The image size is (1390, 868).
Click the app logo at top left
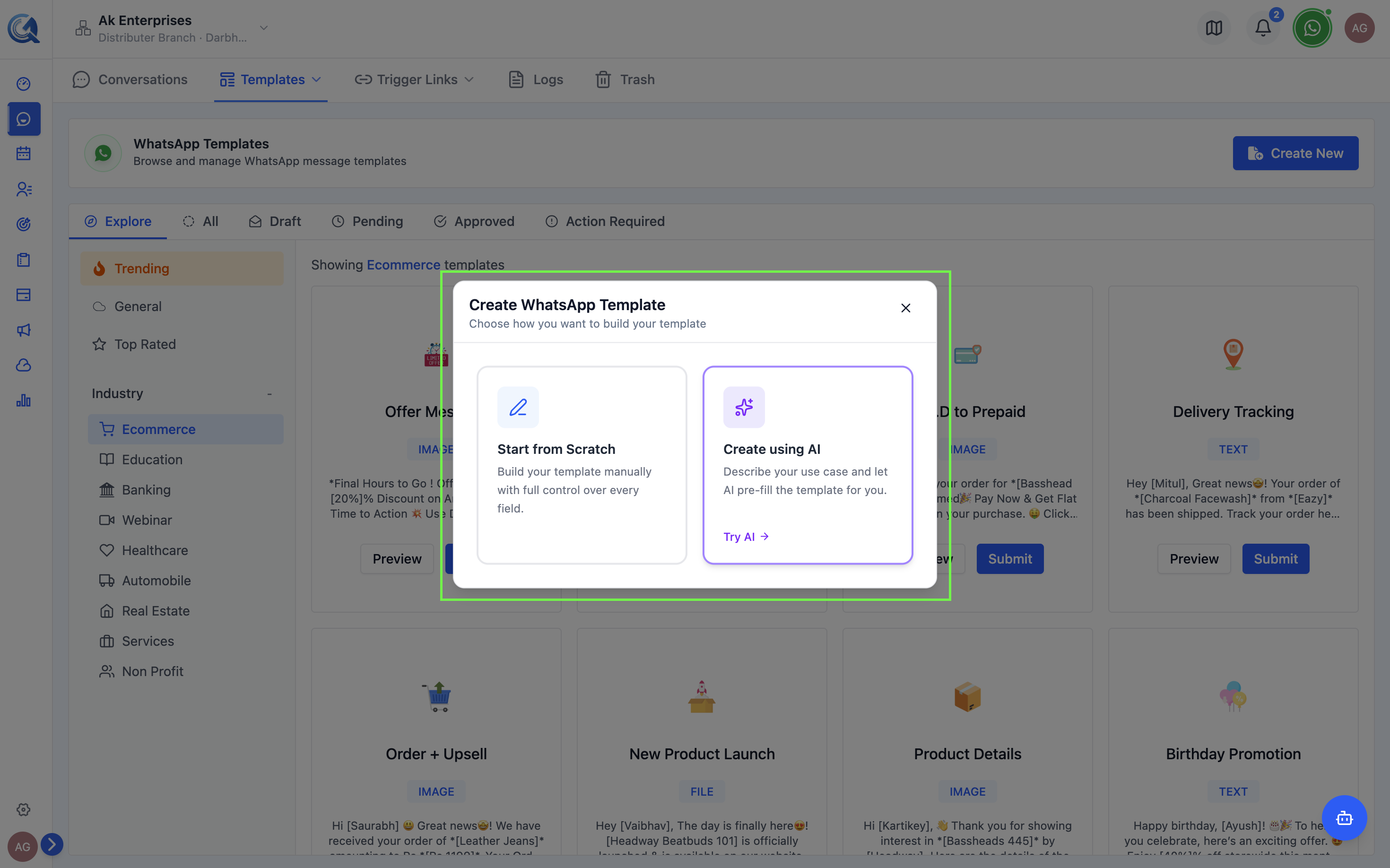click(24, 28)
